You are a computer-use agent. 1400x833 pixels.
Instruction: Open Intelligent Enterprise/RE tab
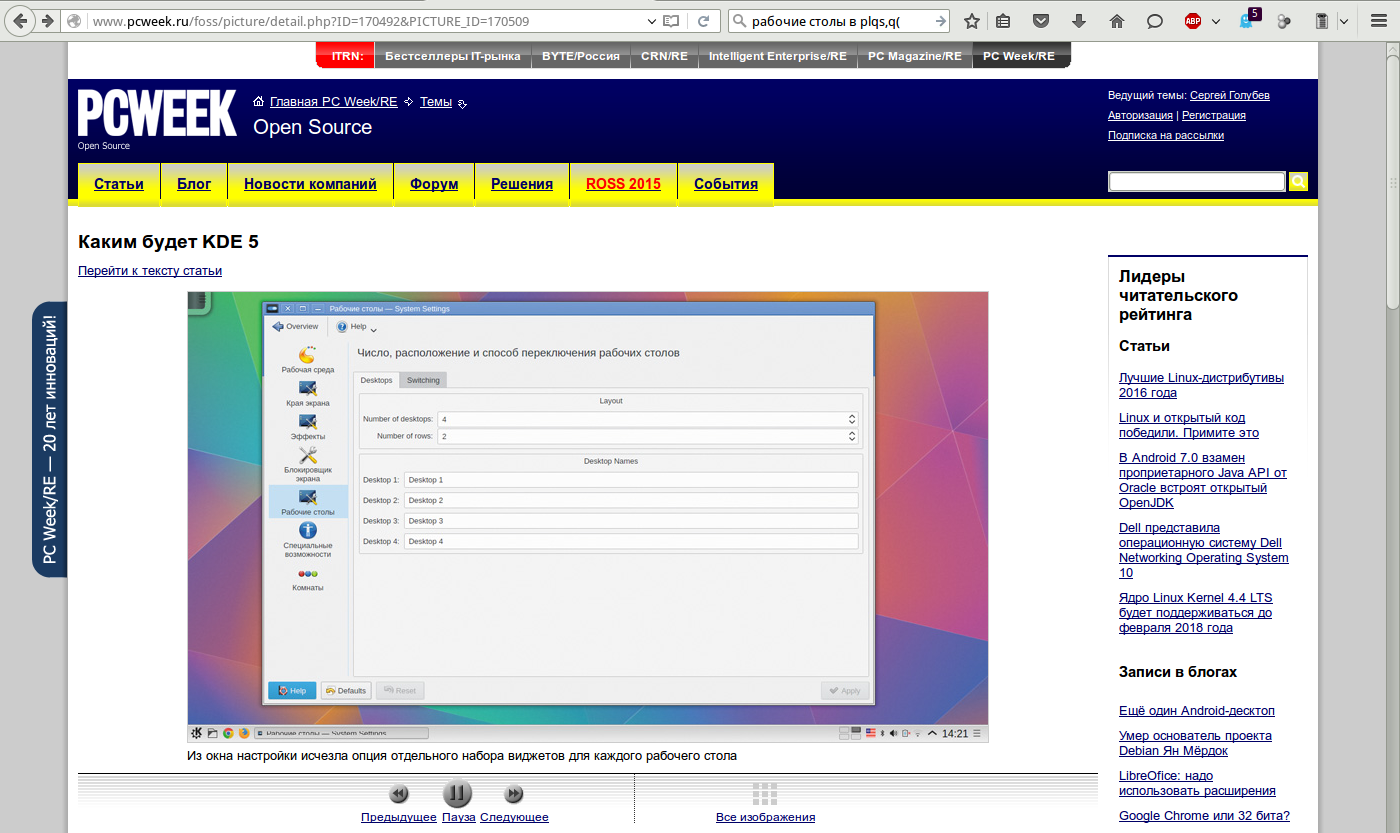[778, 56]
